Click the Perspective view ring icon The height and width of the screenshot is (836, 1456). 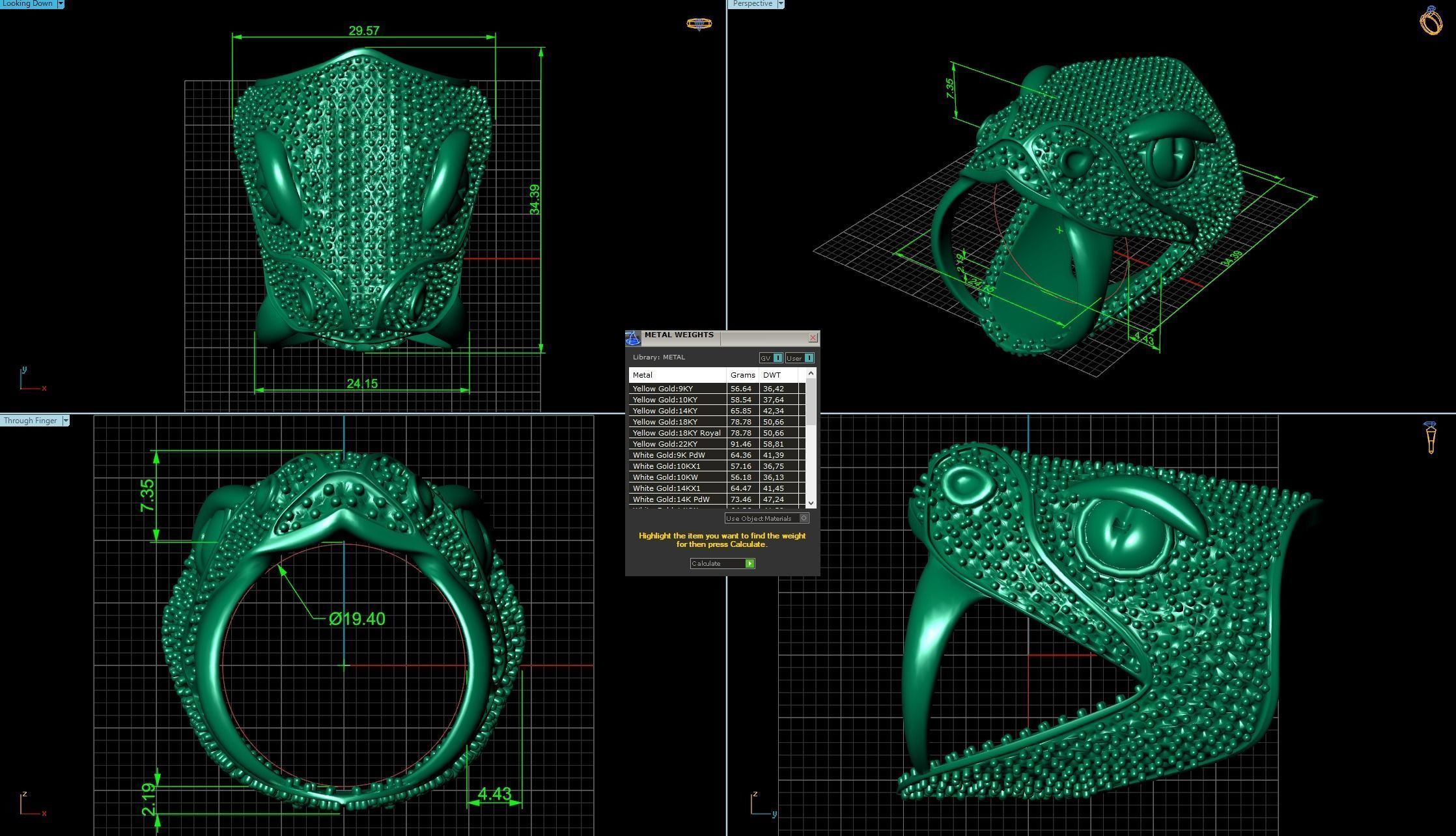pos(1431,20)
